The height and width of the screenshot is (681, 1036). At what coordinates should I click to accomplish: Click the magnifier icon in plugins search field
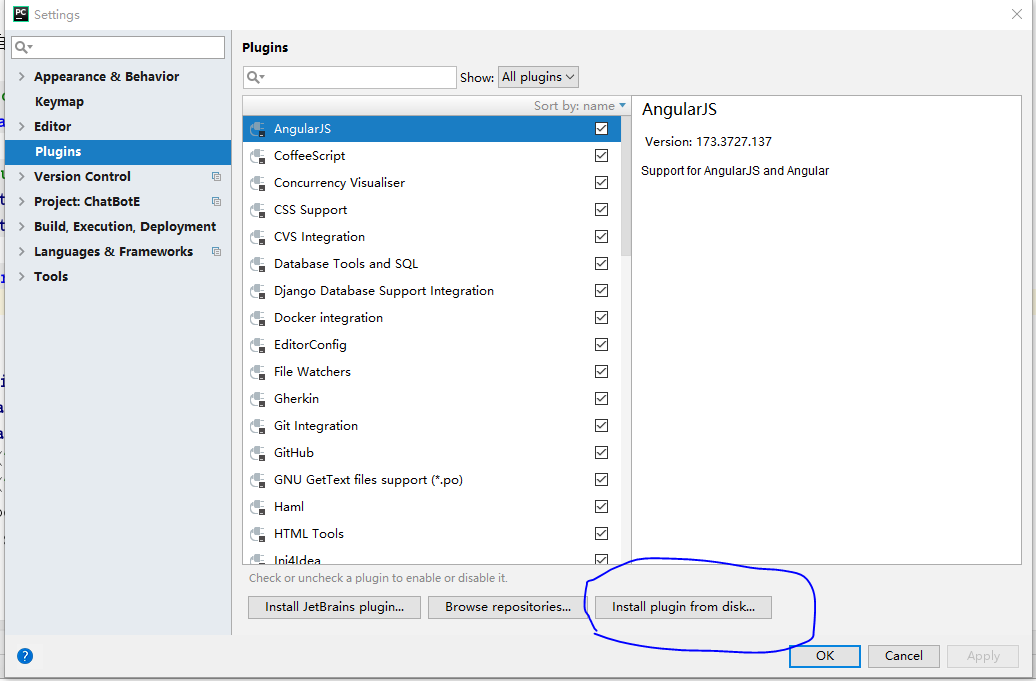coord(255,77)
